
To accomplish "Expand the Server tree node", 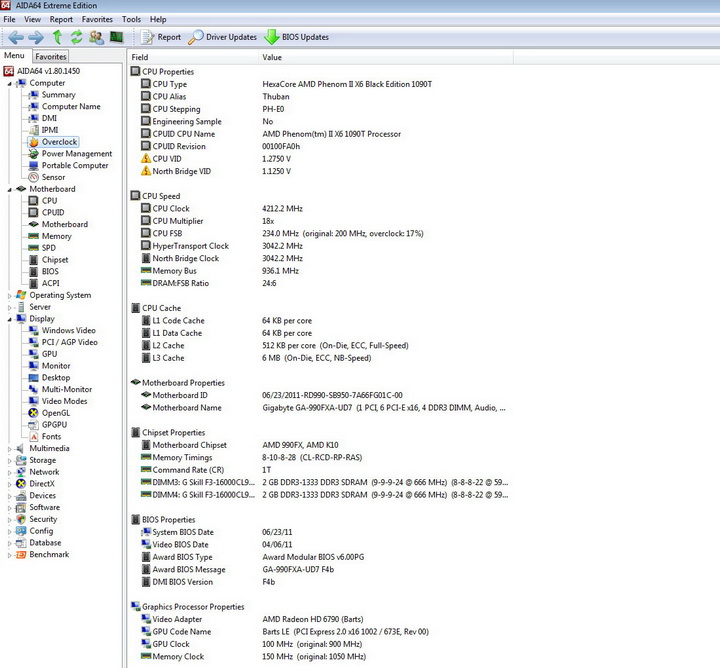I will [9, 308].
